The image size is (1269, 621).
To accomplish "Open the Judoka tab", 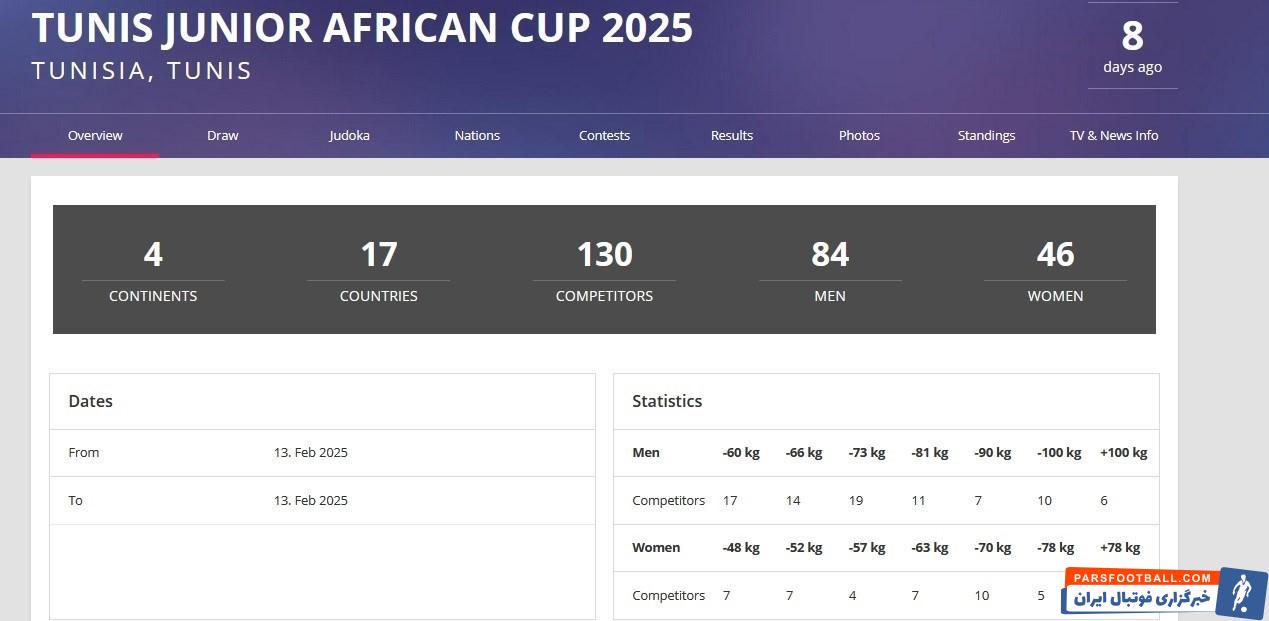I will (349, 135).
